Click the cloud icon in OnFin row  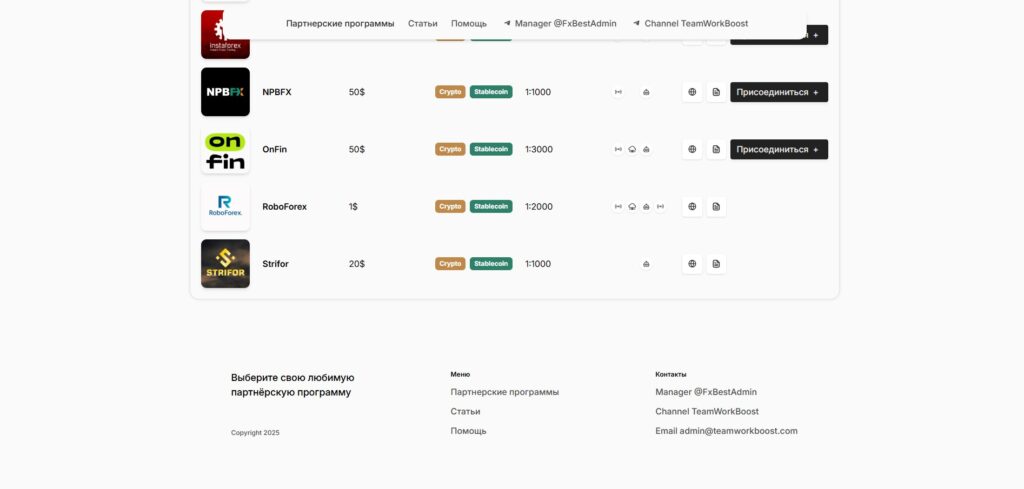pos(632,150)
